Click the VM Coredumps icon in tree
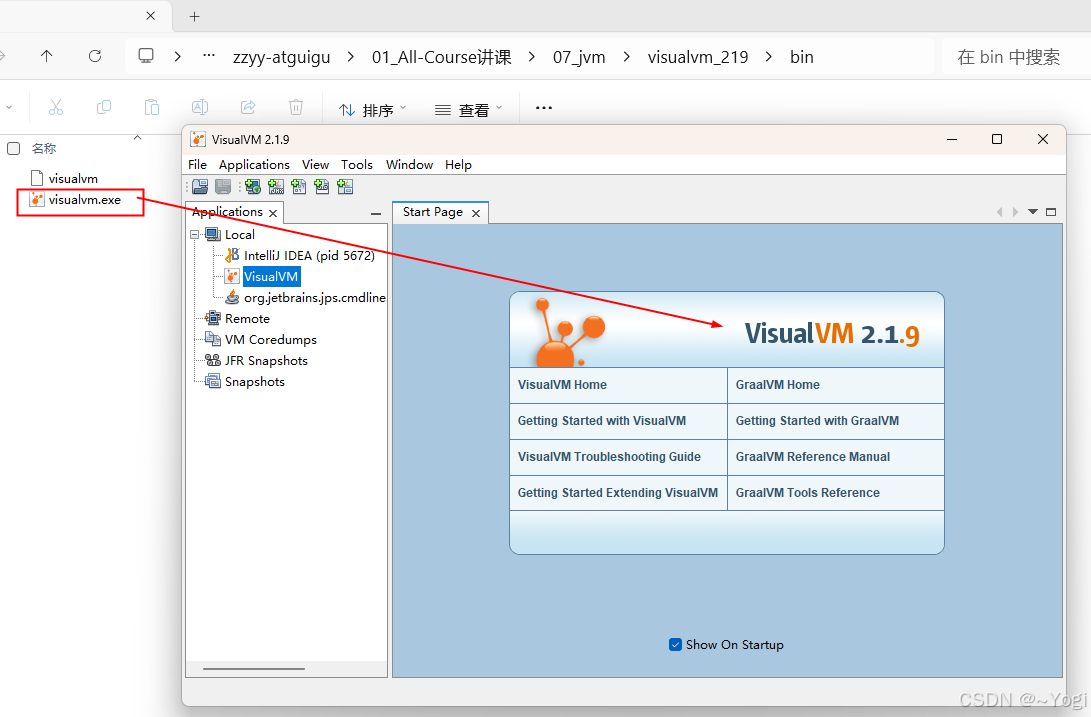This screenshot has width=1091, height=717. pos(213,339)
